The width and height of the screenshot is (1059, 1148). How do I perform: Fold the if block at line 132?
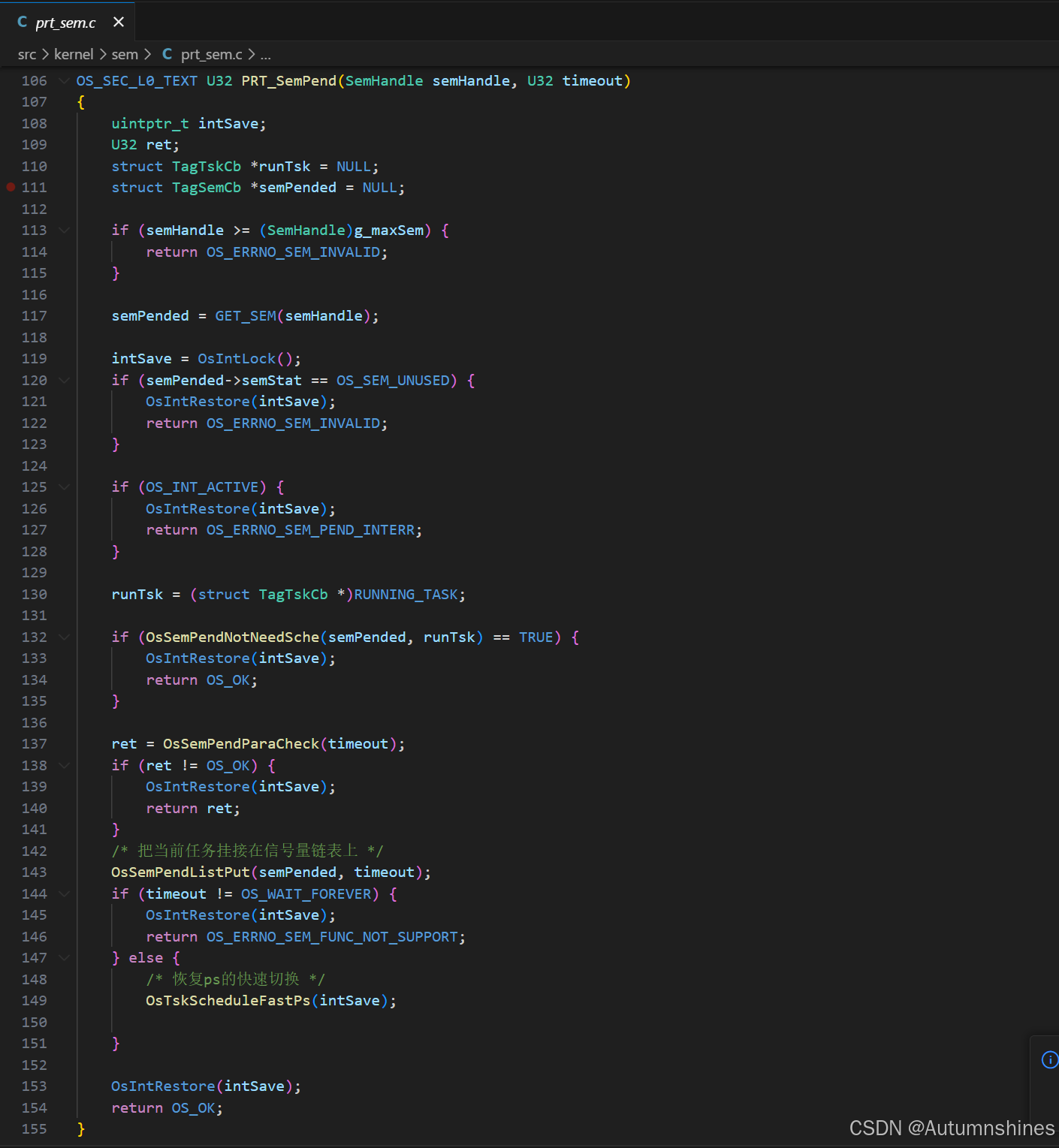click(x=64, y=637)
